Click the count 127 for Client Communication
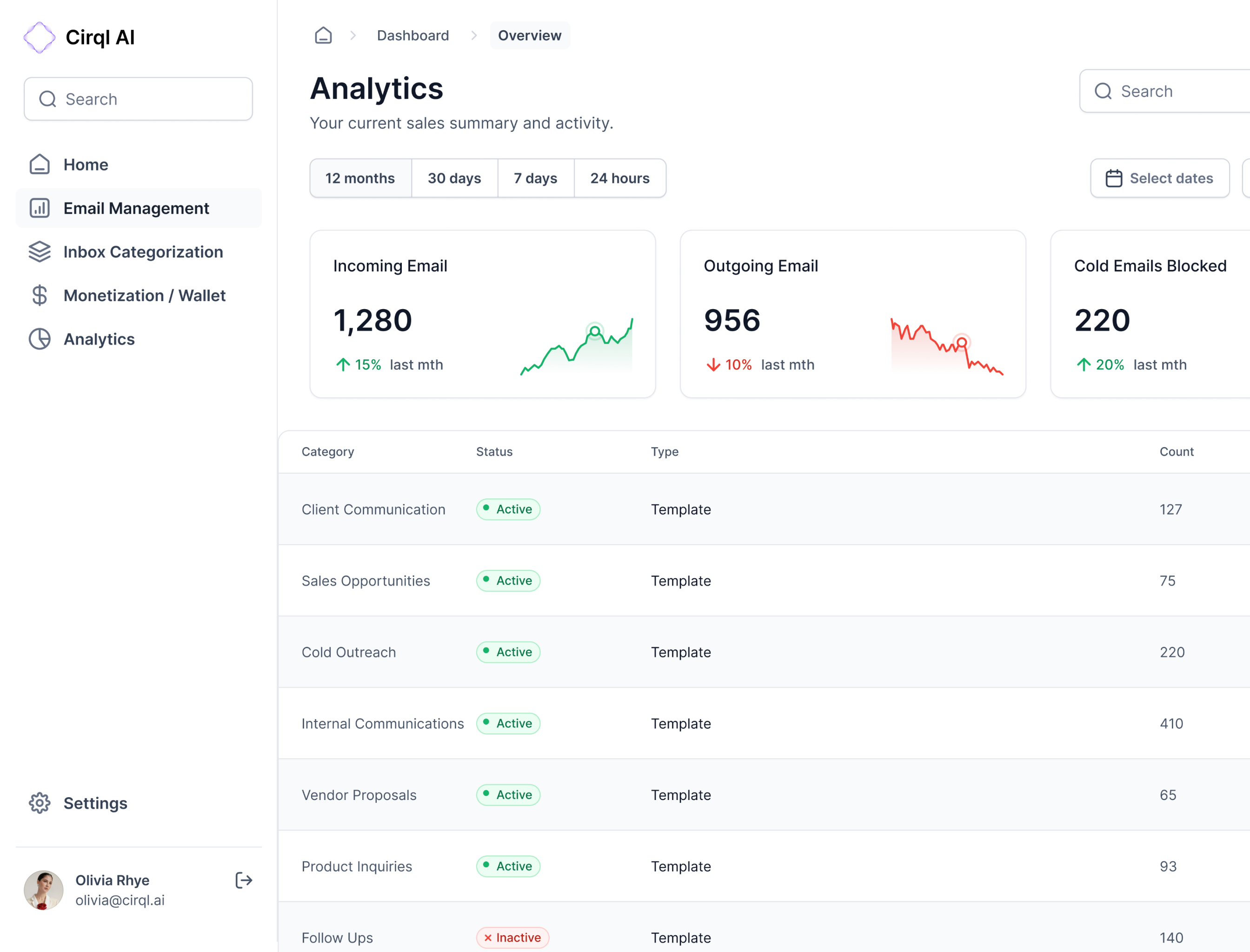The image size is (1250, 952). click(x=1170, y=509)
